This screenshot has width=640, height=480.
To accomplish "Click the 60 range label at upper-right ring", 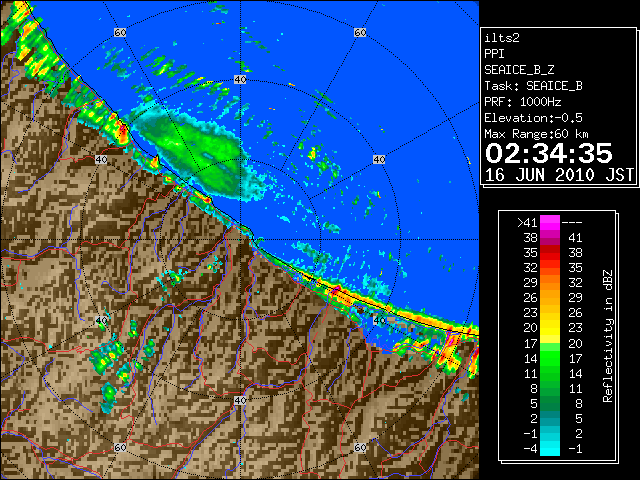I will tap(360, 32).
